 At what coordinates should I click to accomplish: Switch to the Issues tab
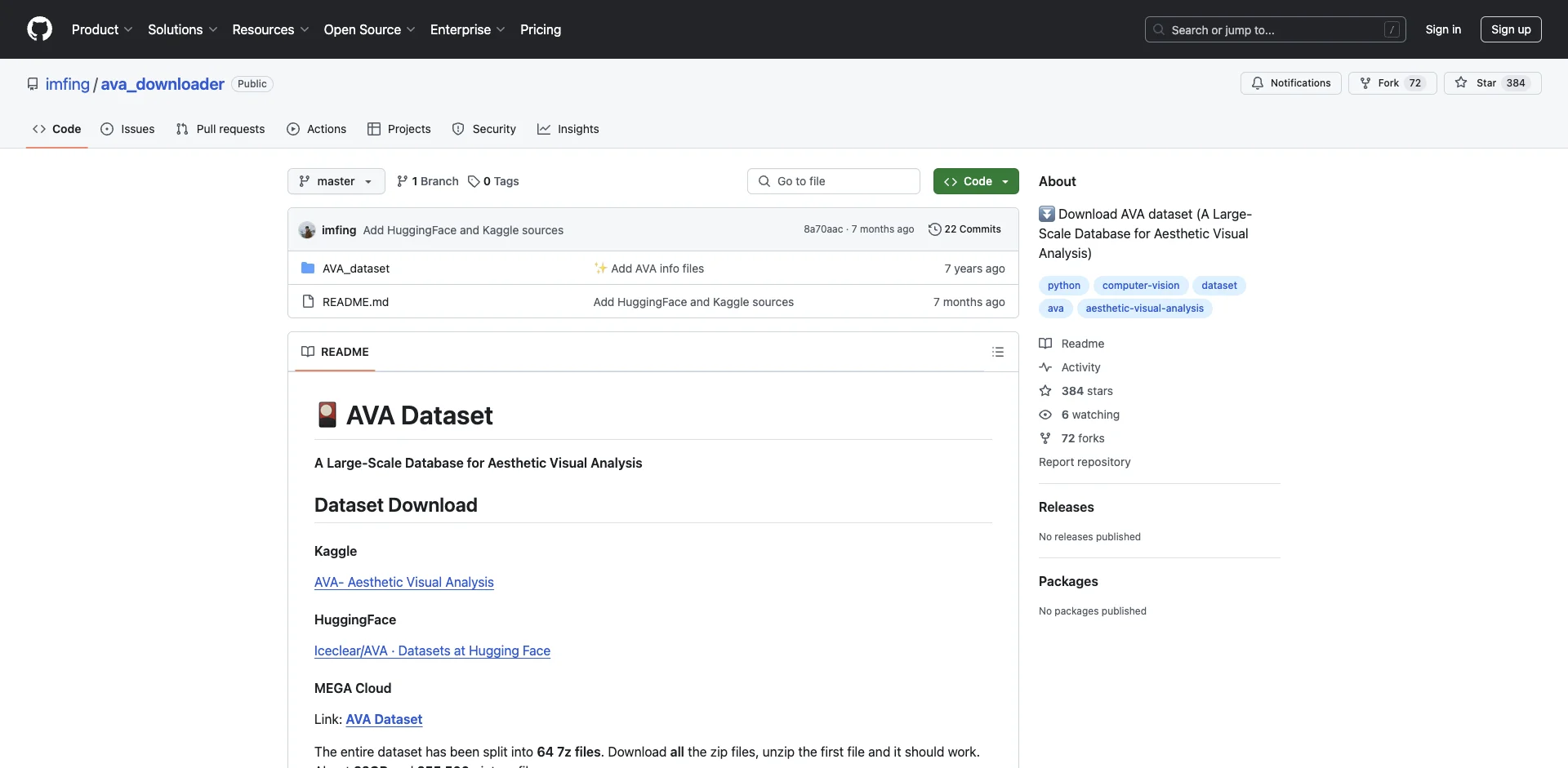[x=127, y=129]
